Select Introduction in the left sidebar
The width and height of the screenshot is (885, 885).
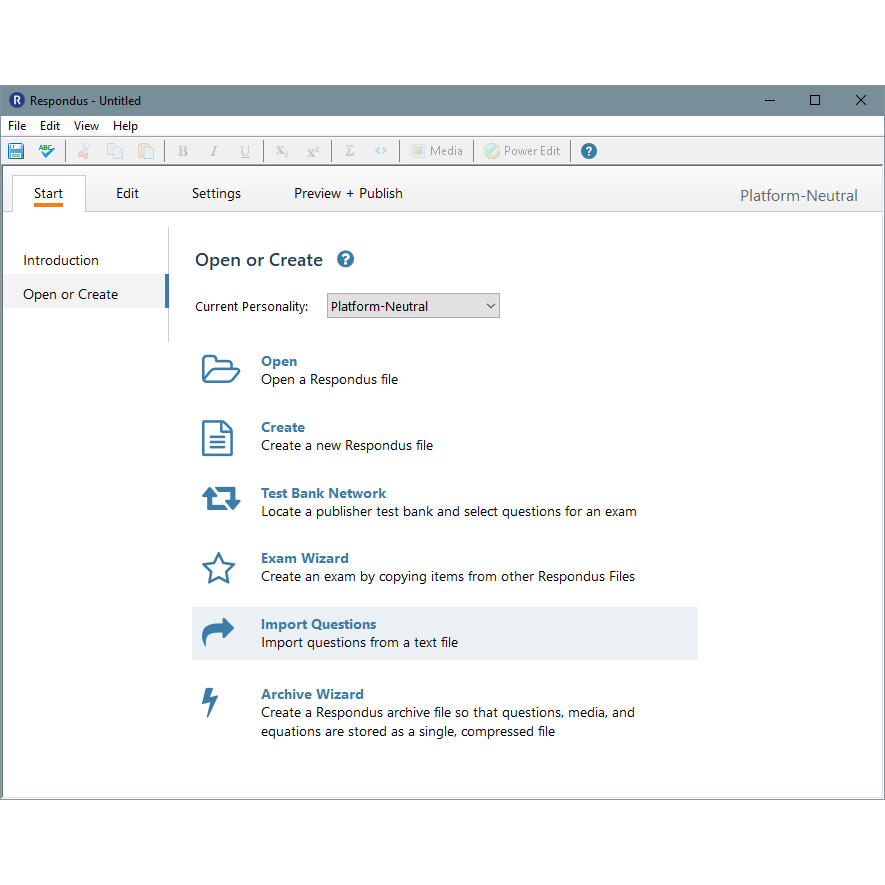(61, 260)
